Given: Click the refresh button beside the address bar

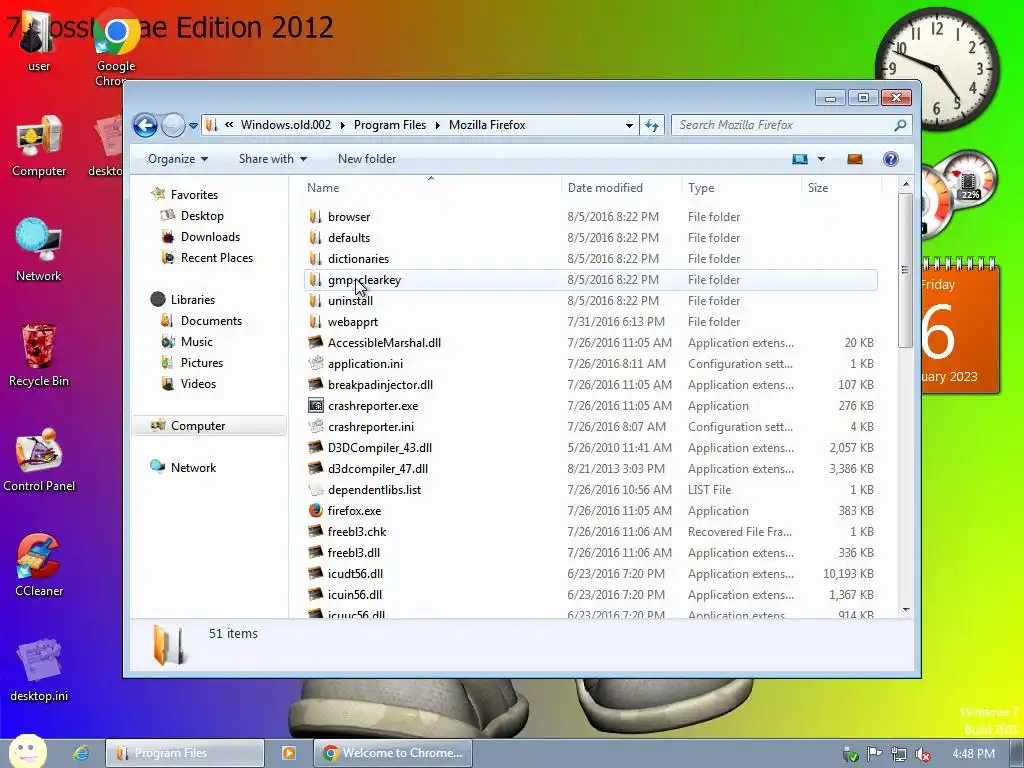Looking at the screenshot, I should (x=652, y=125).
